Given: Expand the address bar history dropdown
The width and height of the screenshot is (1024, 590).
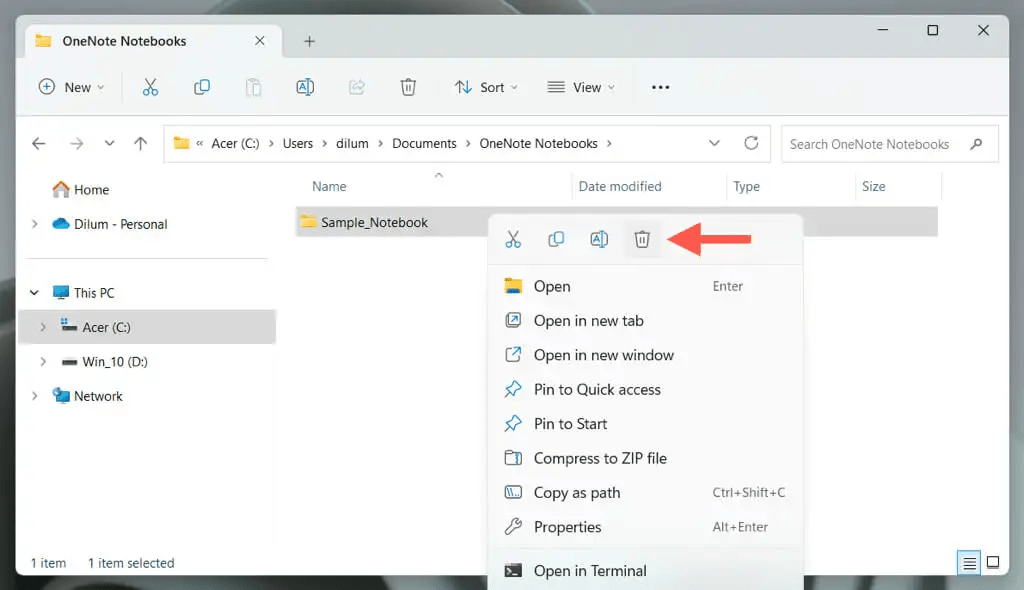Looking at the screenshot, I should tap(714, 143).
